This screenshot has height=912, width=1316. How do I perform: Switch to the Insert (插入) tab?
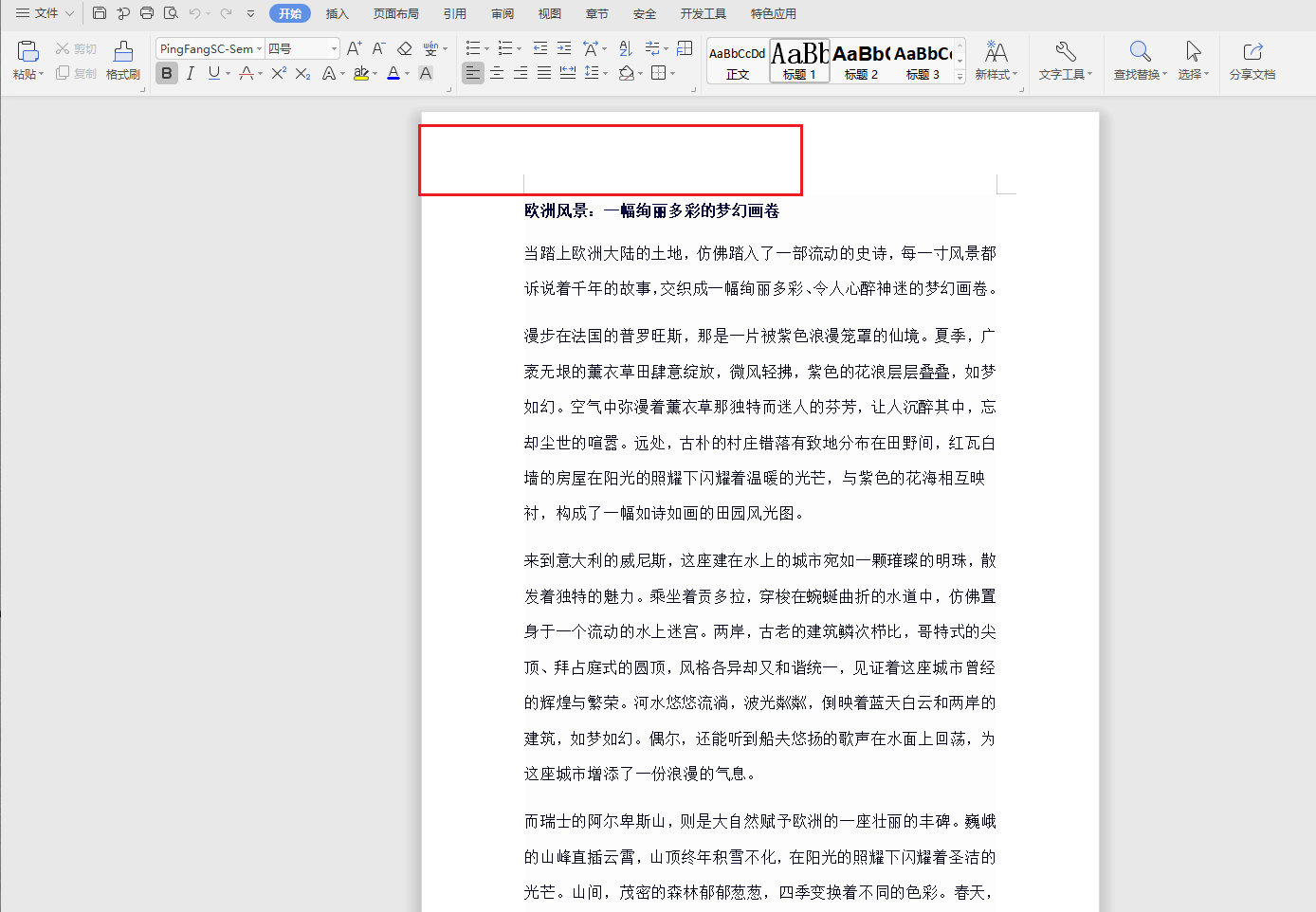[337, 13]
